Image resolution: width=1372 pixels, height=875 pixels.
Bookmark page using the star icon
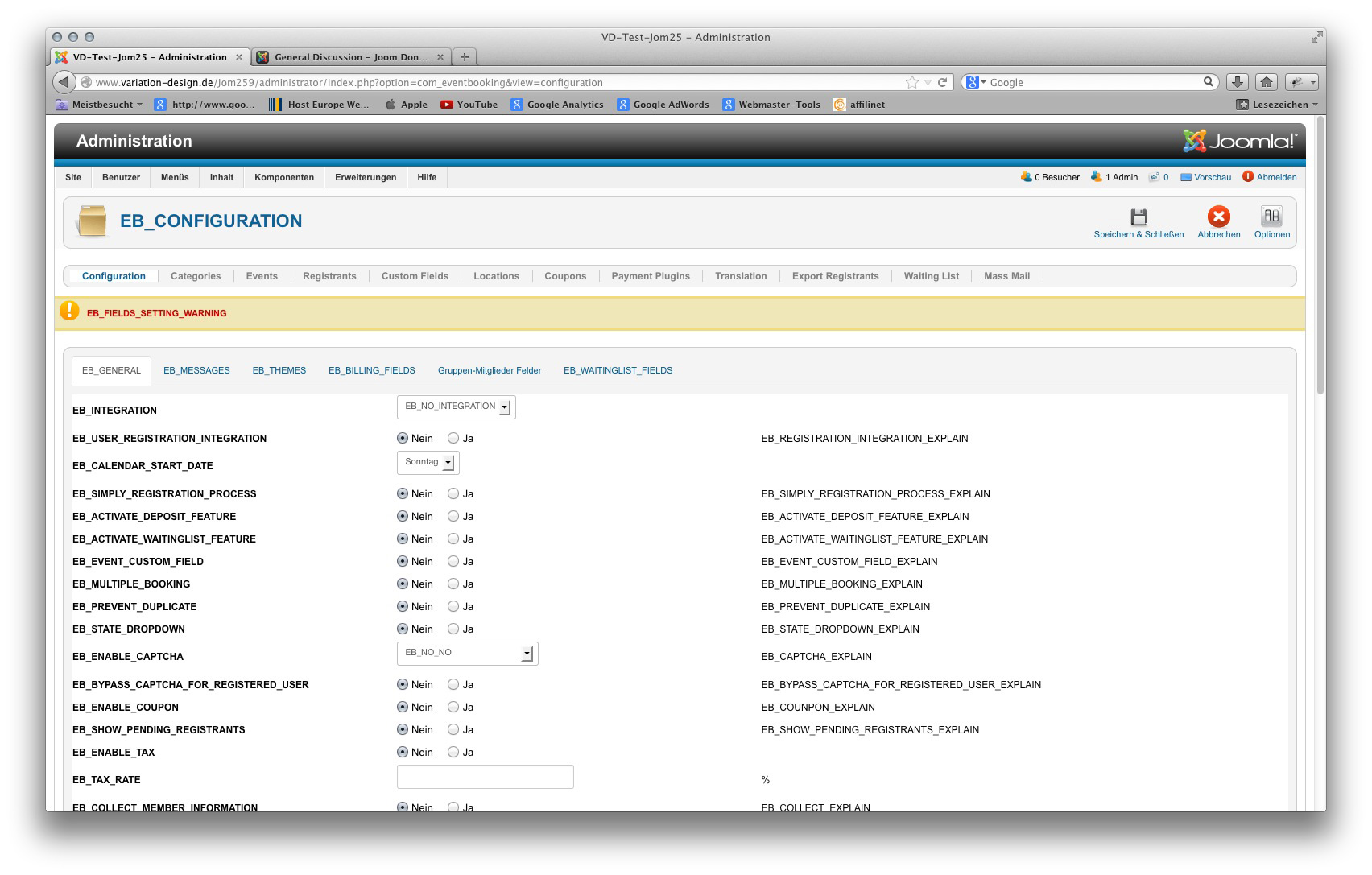click(x=911, y=82)
